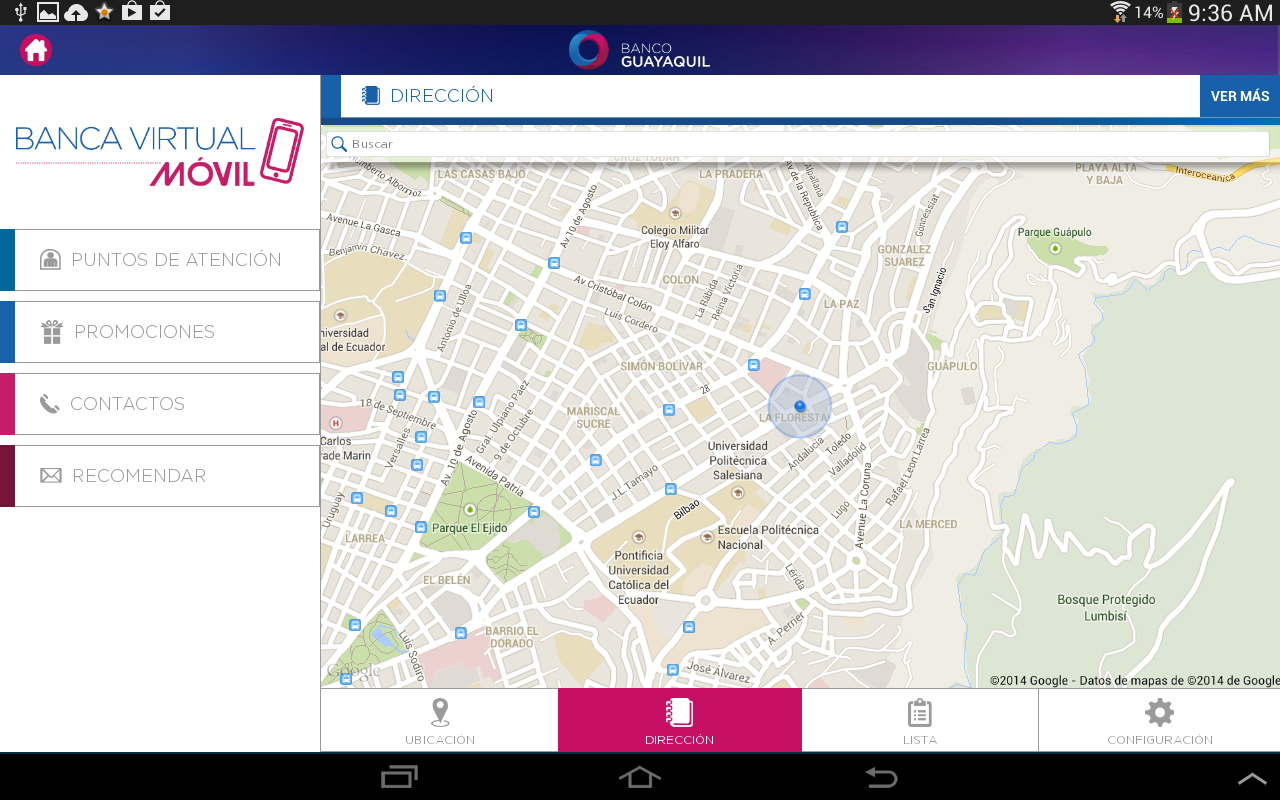Tap the "LA MERCED" neighborhood label

click(928, 524)
